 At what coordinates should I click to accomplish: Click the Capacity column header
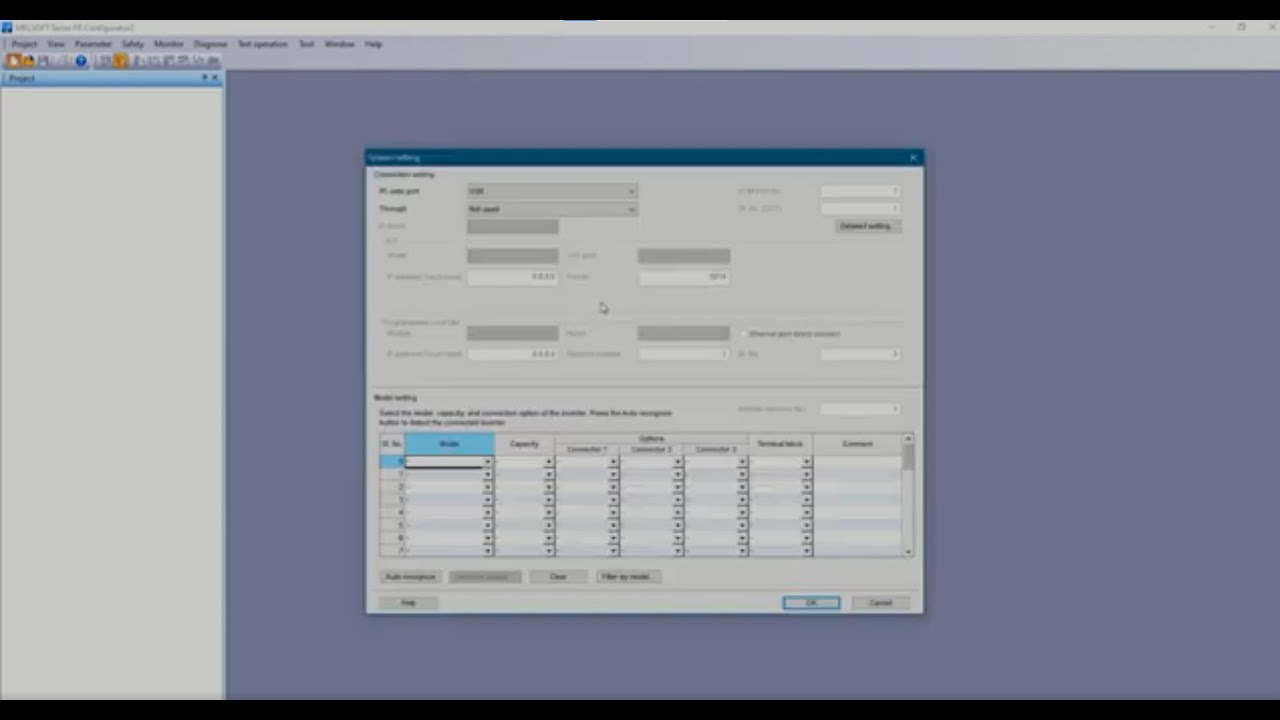524,444
